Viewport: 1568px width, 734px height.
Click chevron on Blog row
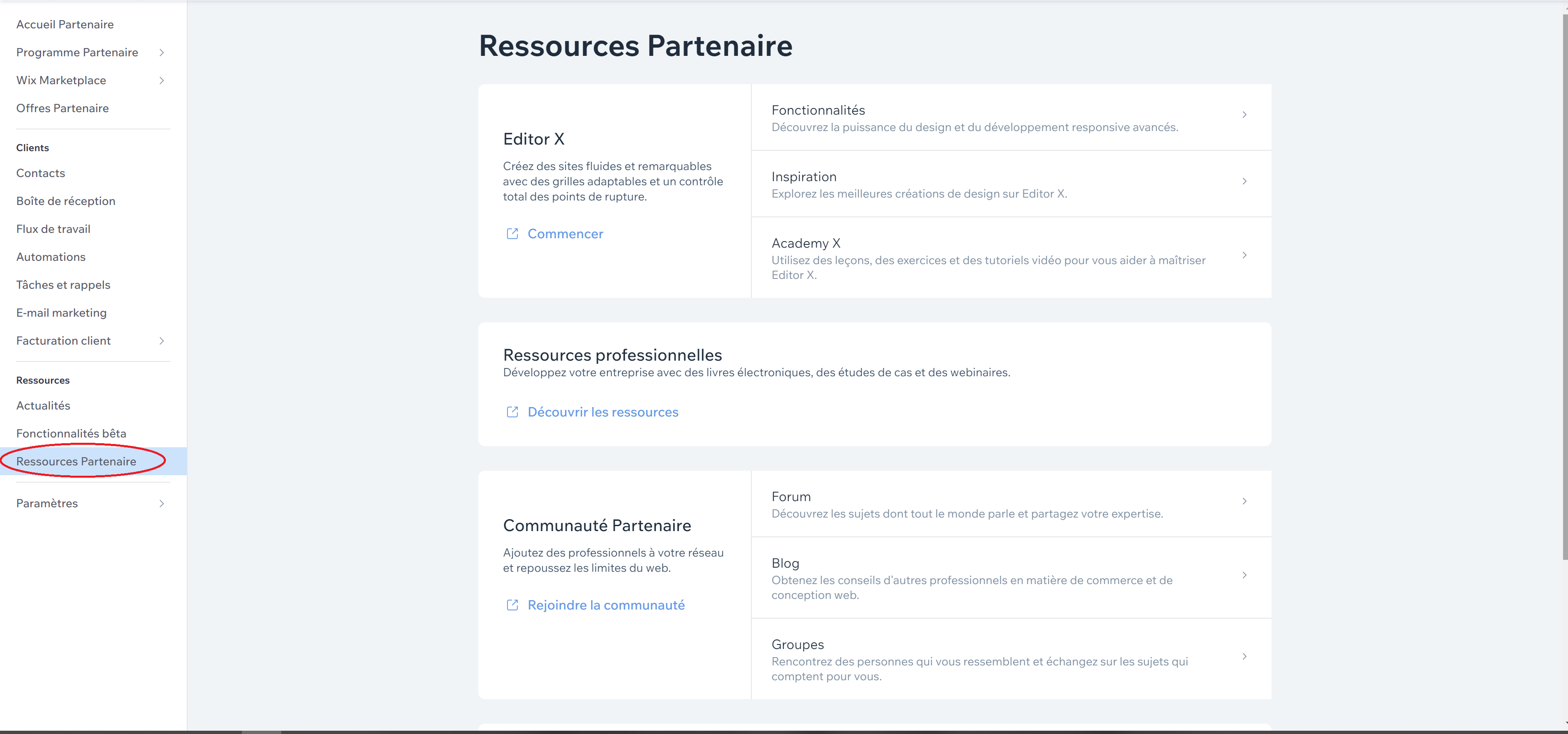click(x=1244, y=574)
